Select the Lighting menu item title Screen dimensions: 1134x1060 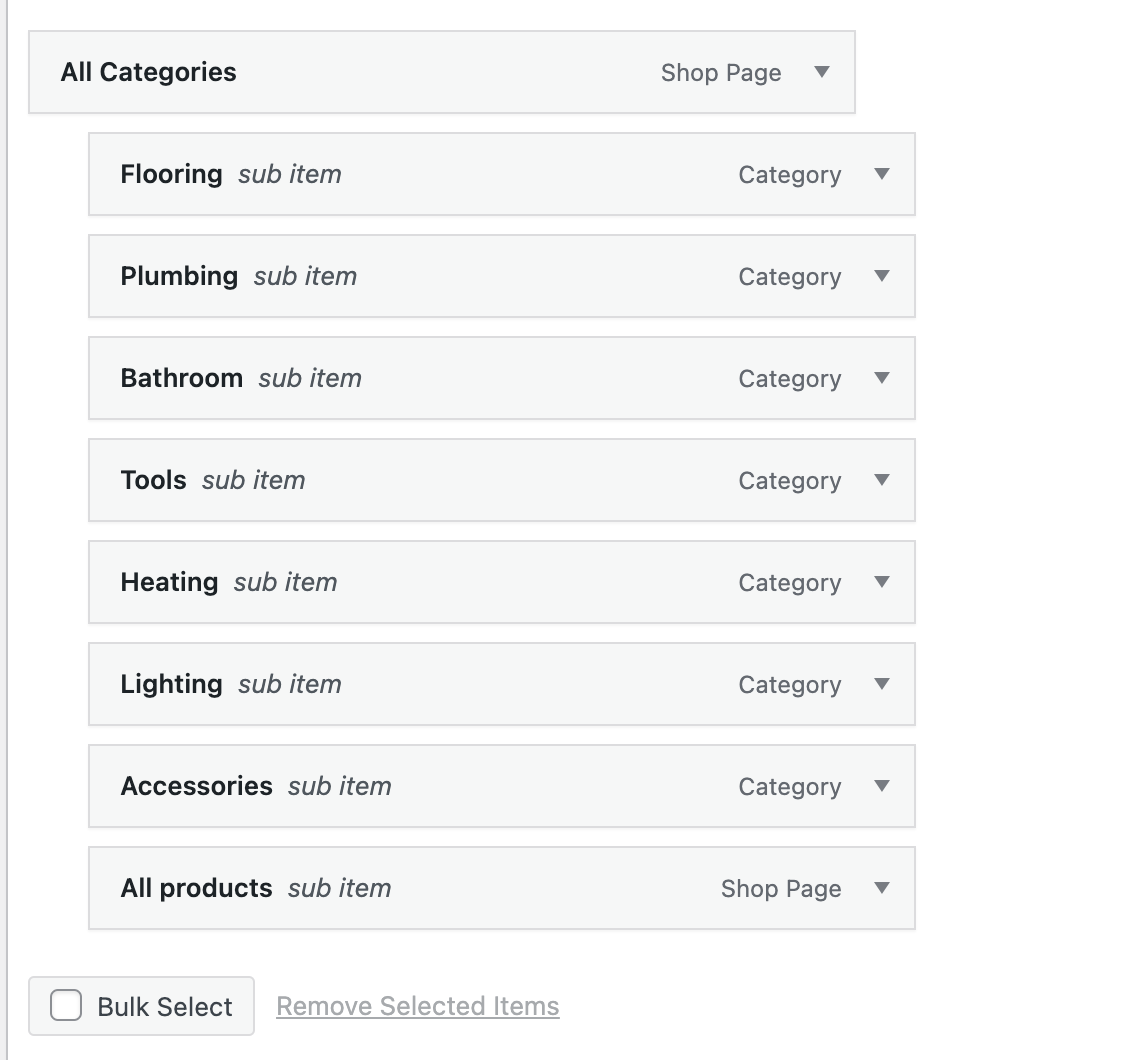(x=171, y=684)
